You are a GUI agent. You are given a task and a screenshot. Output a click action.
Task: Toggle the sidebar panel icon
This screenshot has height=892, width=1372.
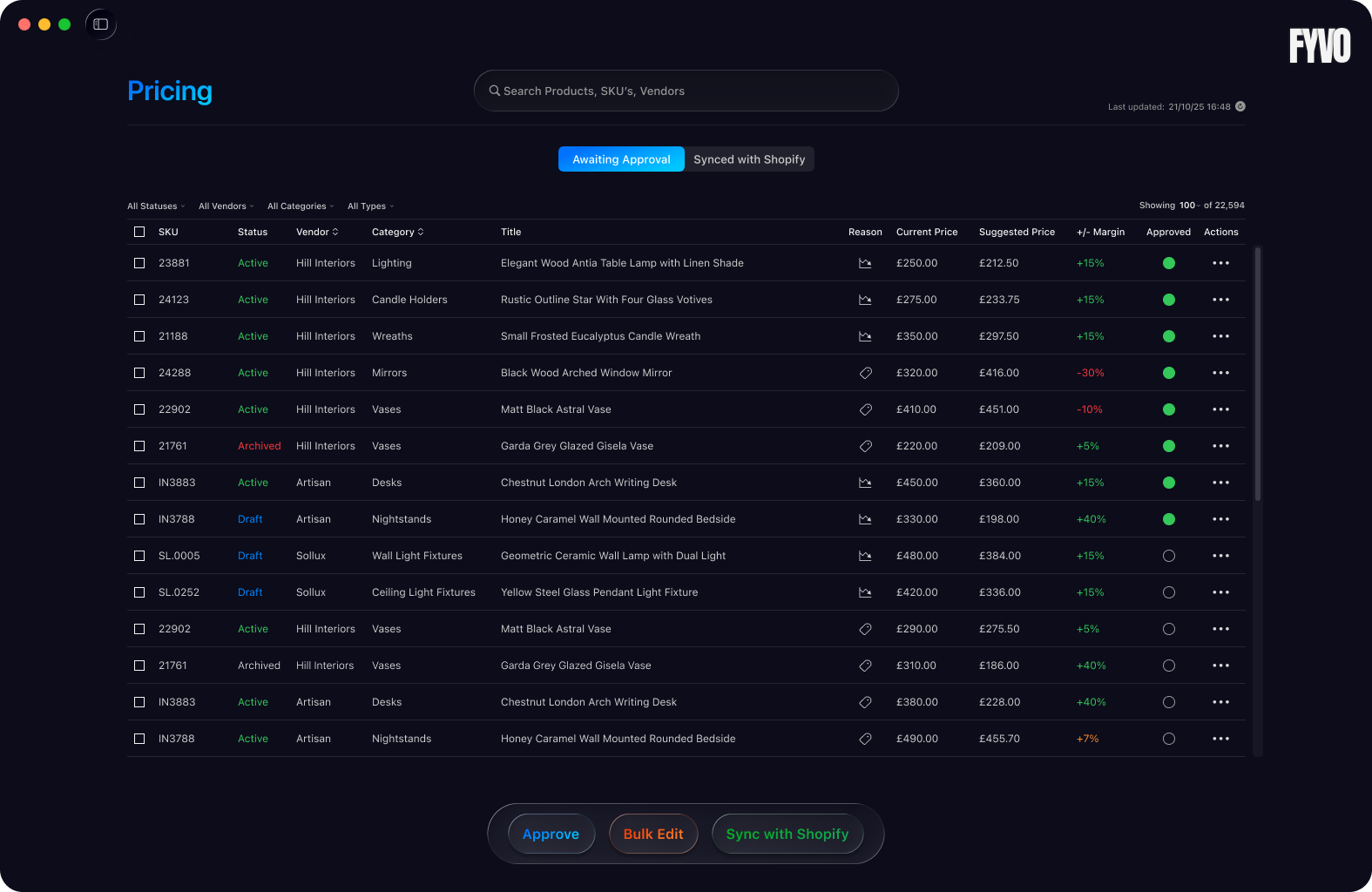point(101,24)
